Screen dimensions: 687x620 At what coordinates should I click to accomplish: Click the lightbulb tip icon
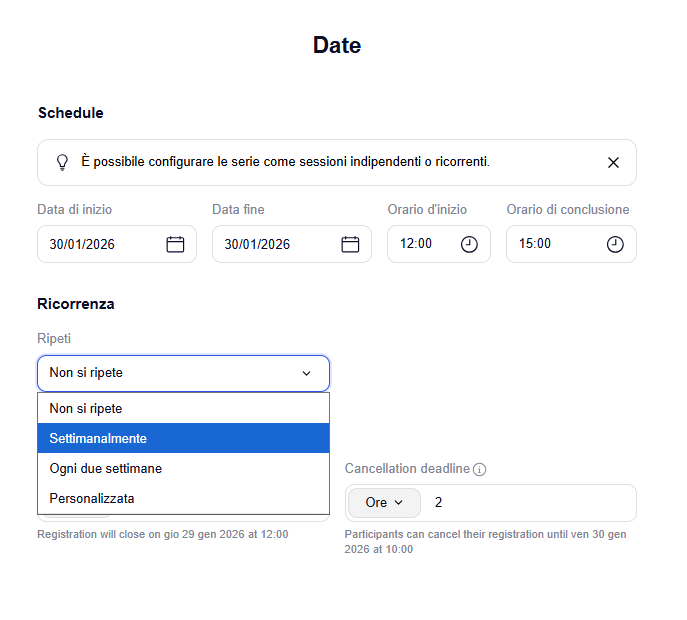[x=62, y=162]
